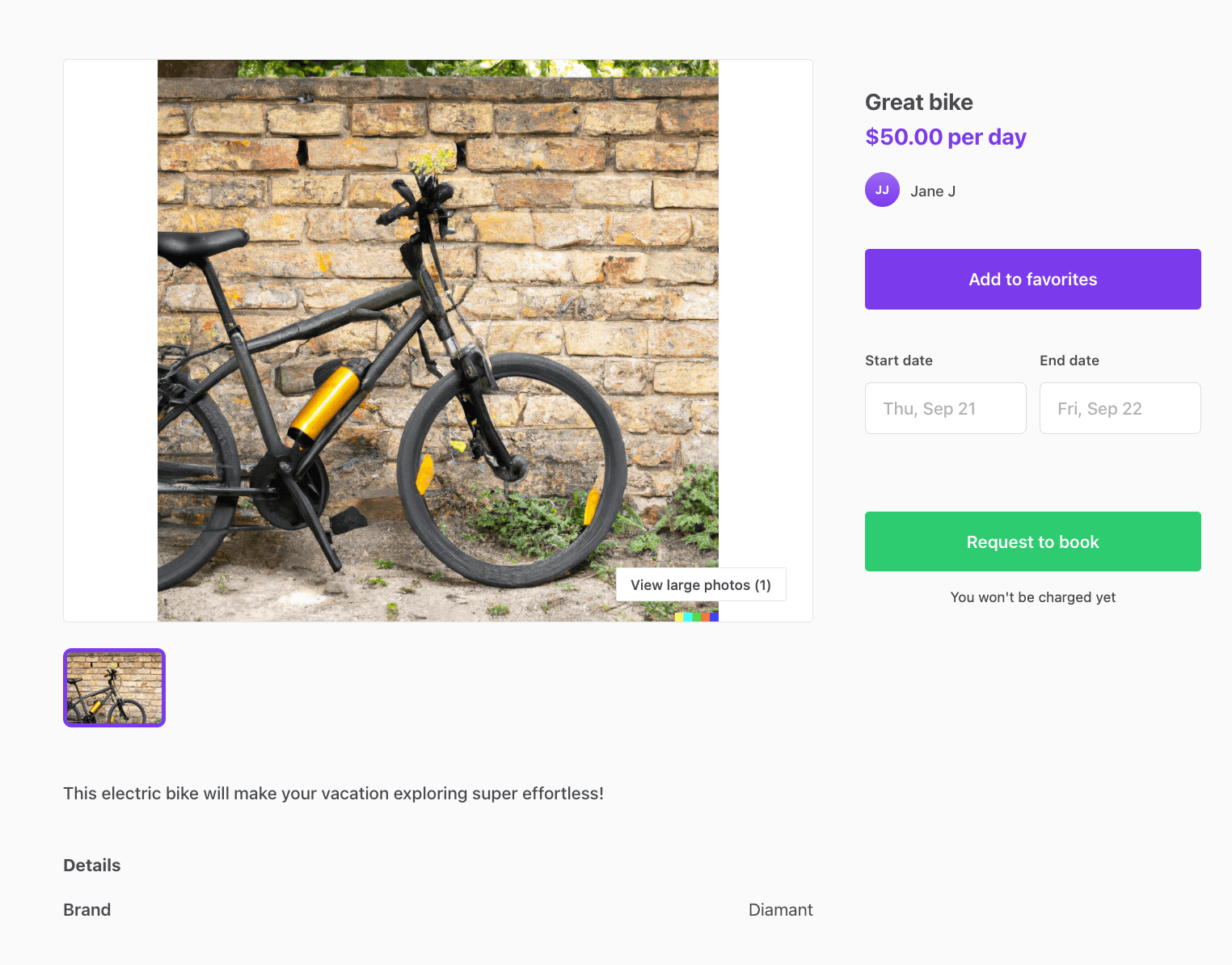Click the Start date label
This screenshot has height=965, width=1232.
(898, 360)
